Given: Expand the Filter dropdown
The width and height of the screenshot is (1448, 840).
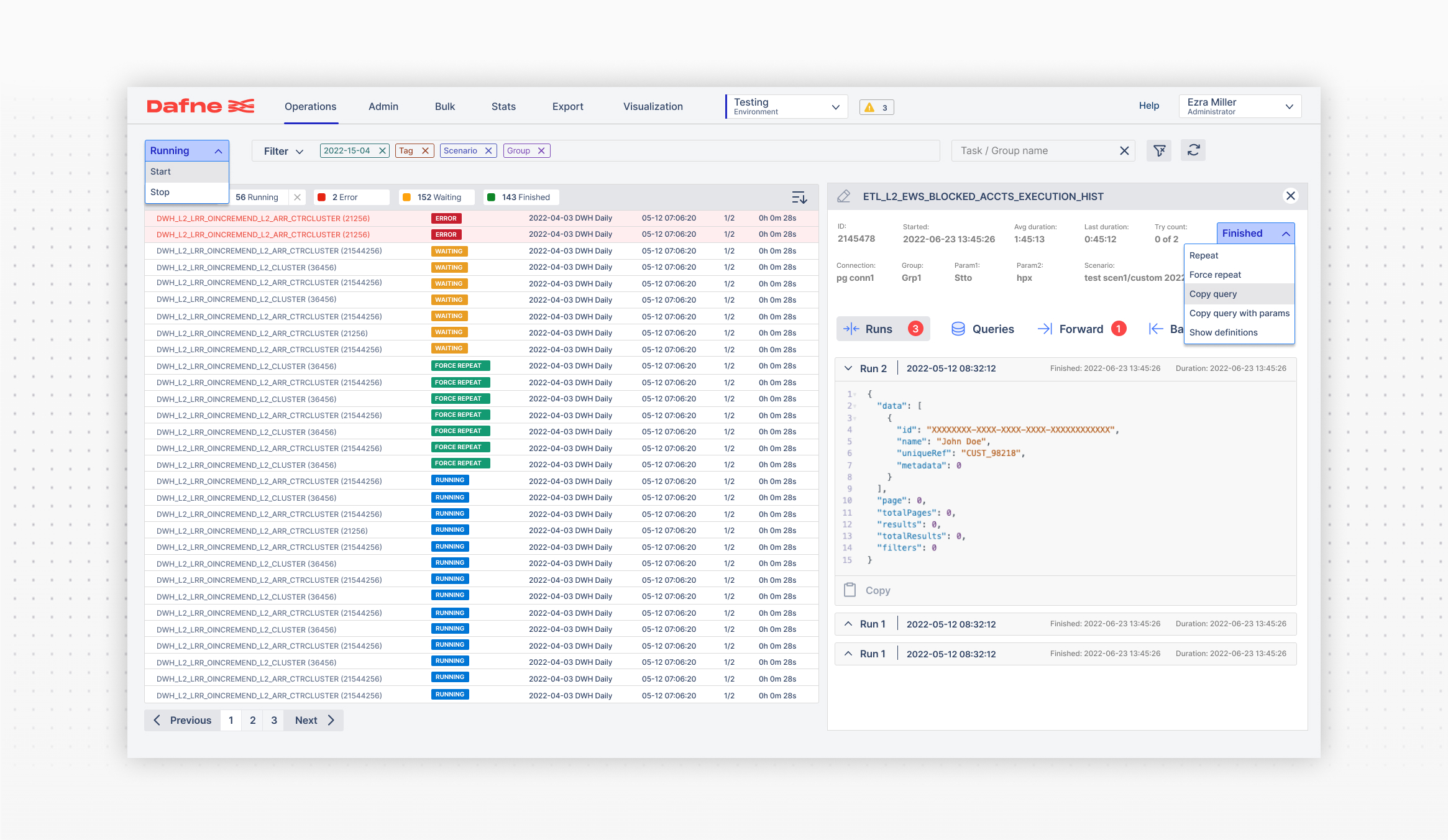Looking at the screenshot, I should coord(283,151).
